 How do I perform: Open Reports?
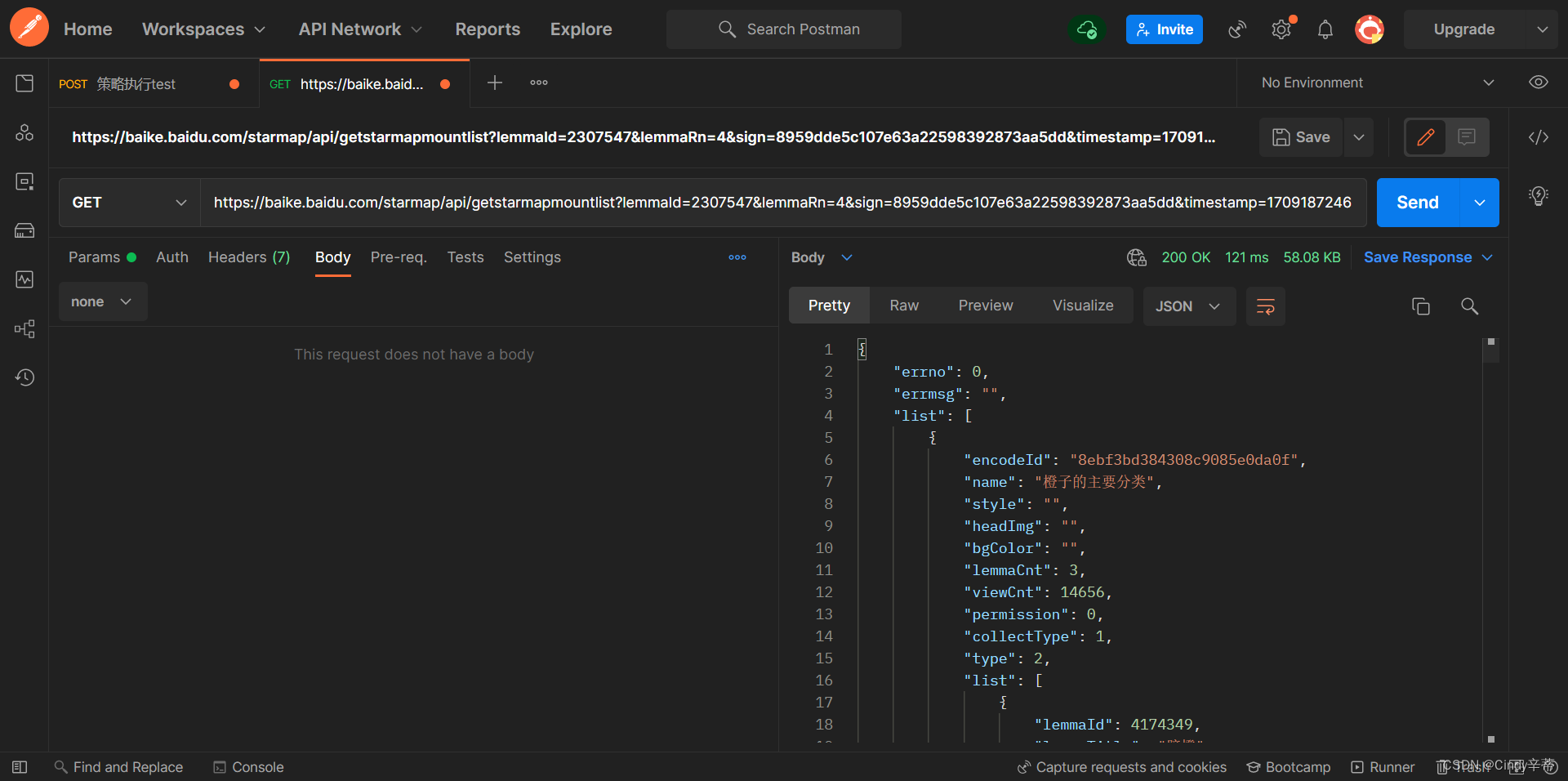[x=488, y=29]
